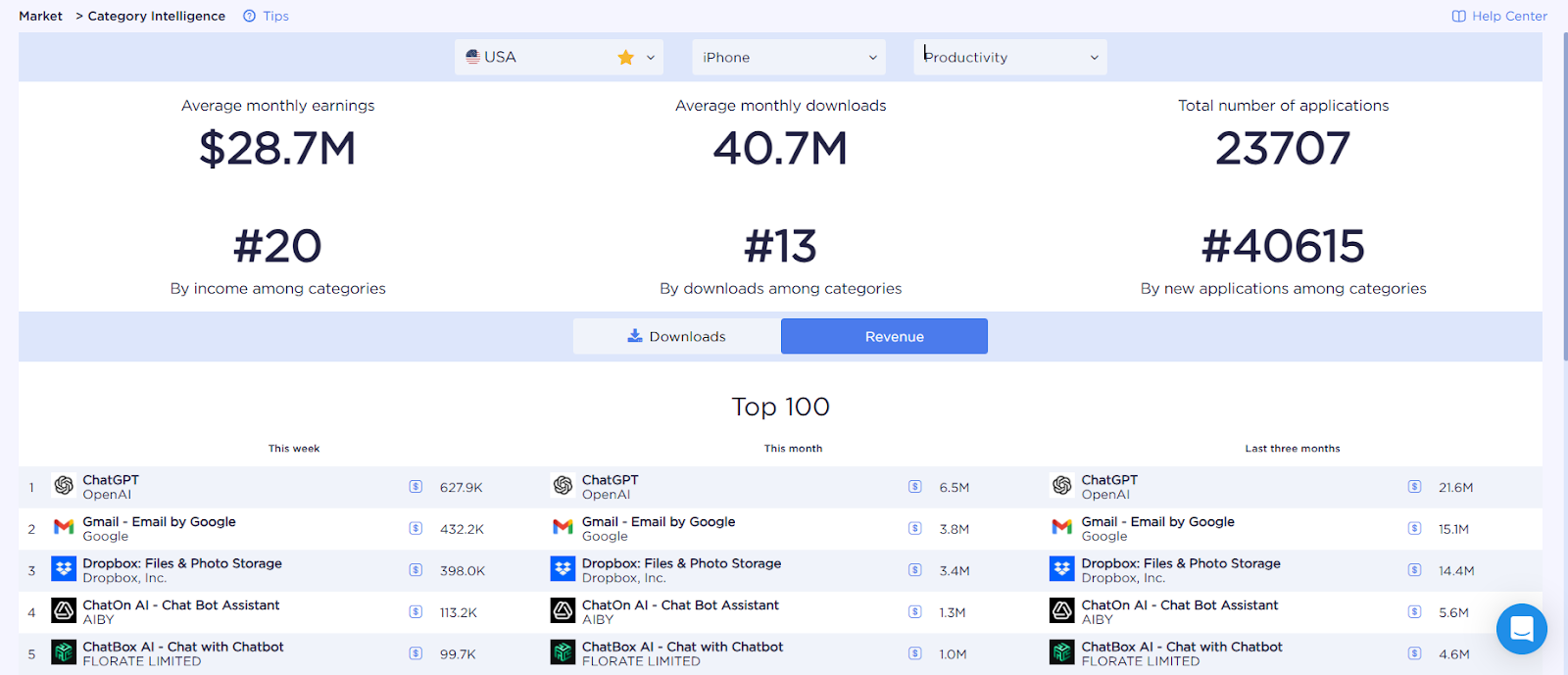
Task: Click the 15.1M revenue value
Action: 1454,529
